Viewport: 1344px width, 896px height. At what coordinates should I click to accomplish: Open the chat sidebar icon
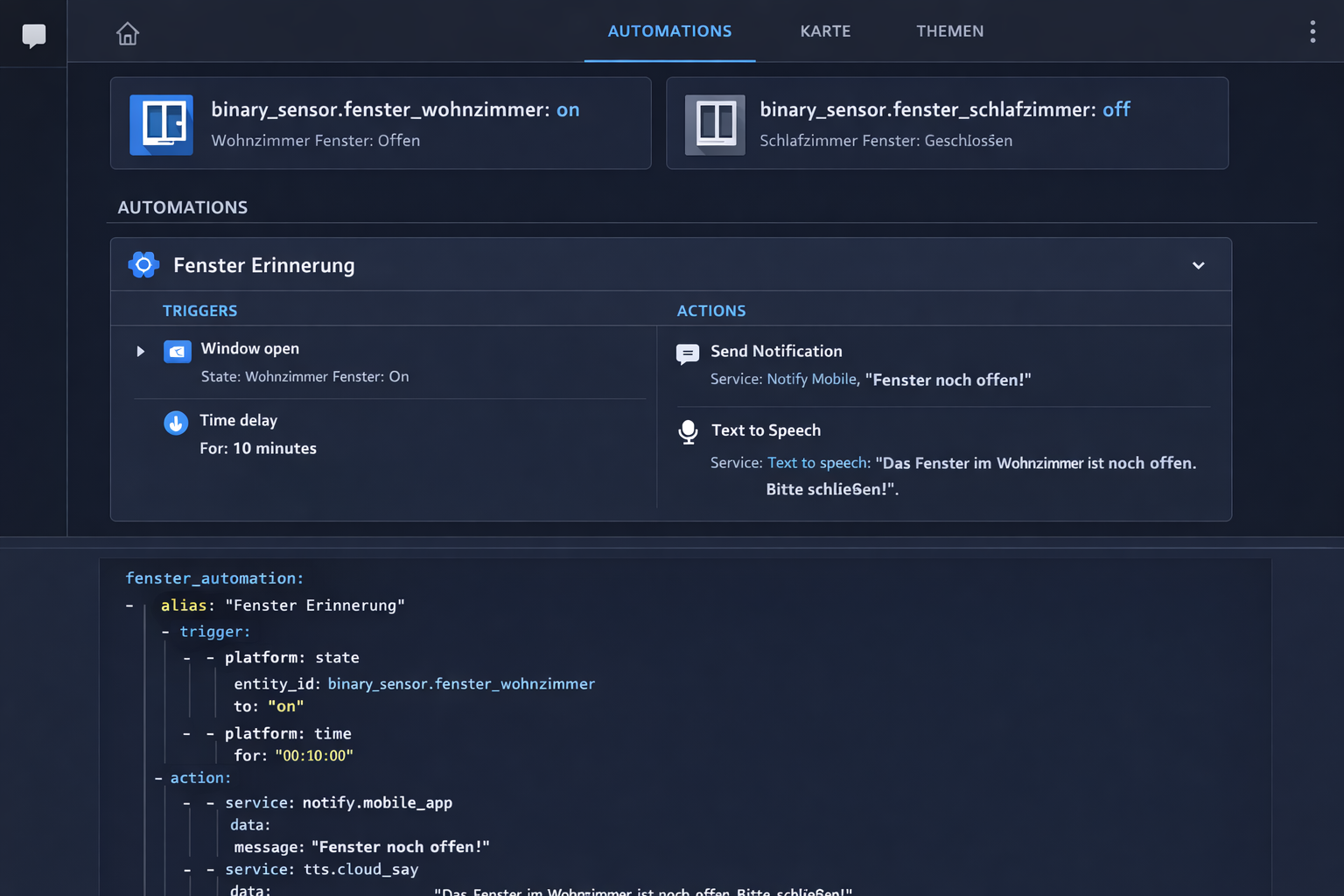[33, 33]
